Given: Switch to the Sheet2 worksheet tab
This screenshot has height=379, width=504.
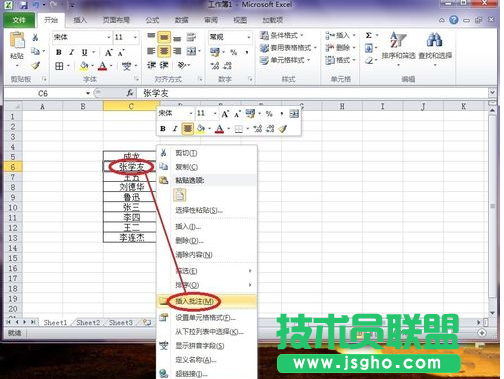Looking at the screenshot, I should coord(88,323).
